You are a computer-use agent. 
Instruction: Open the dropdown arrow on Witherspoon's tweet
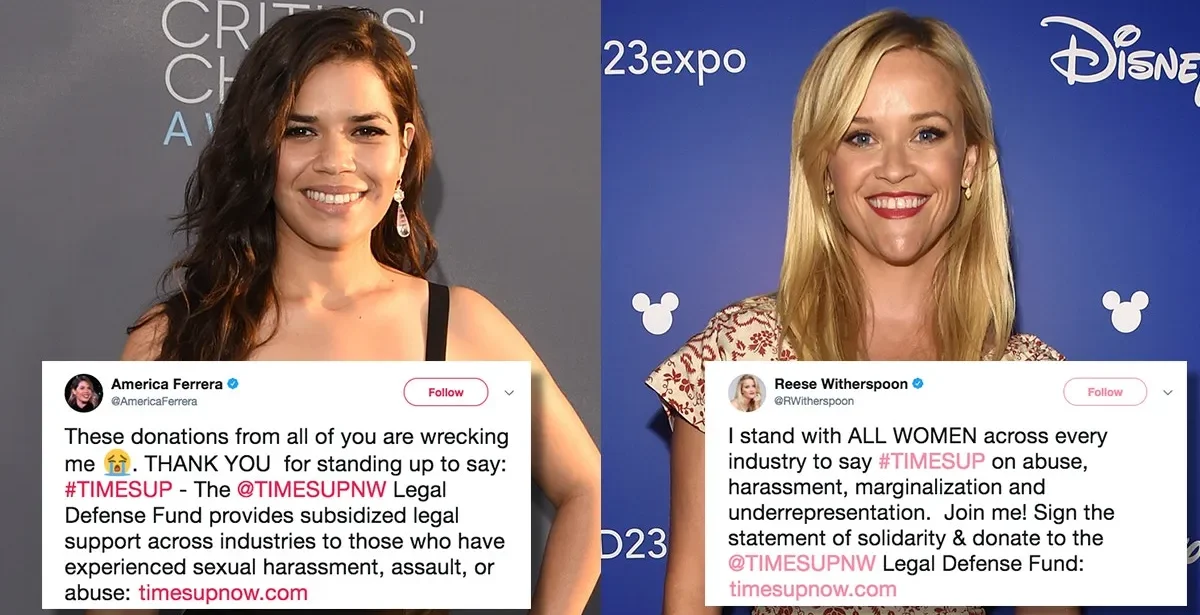pos(1167,392)
